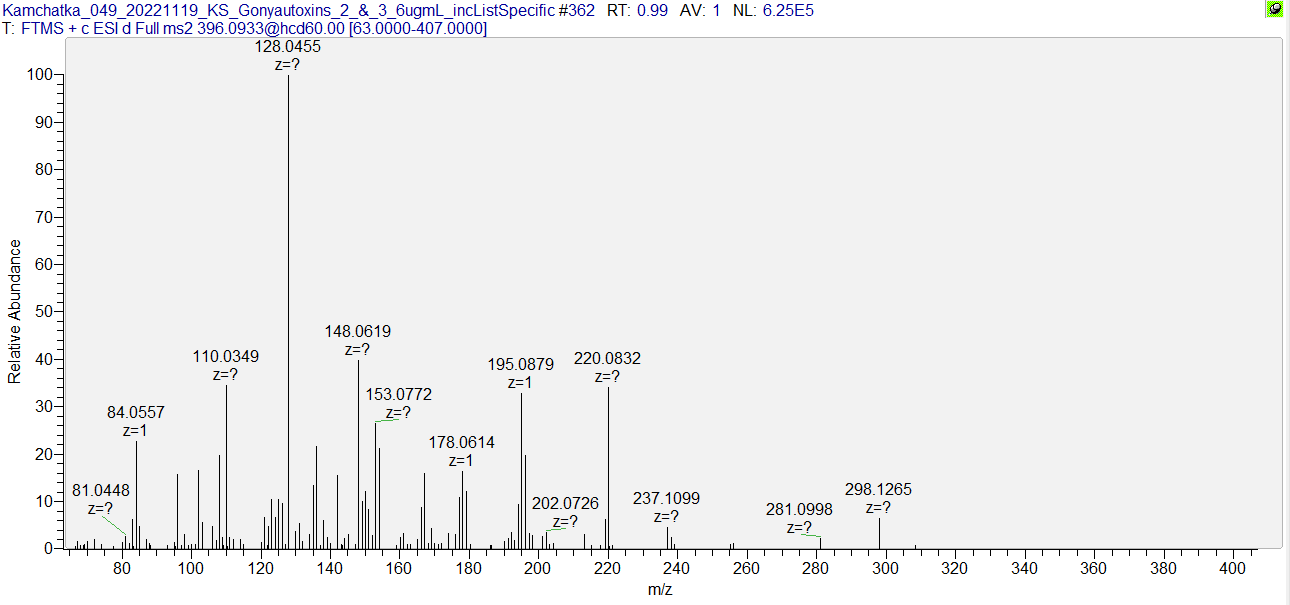1290x605 pixels.
Task: Select the 195.0879 peak label
Action: point(520,364)
